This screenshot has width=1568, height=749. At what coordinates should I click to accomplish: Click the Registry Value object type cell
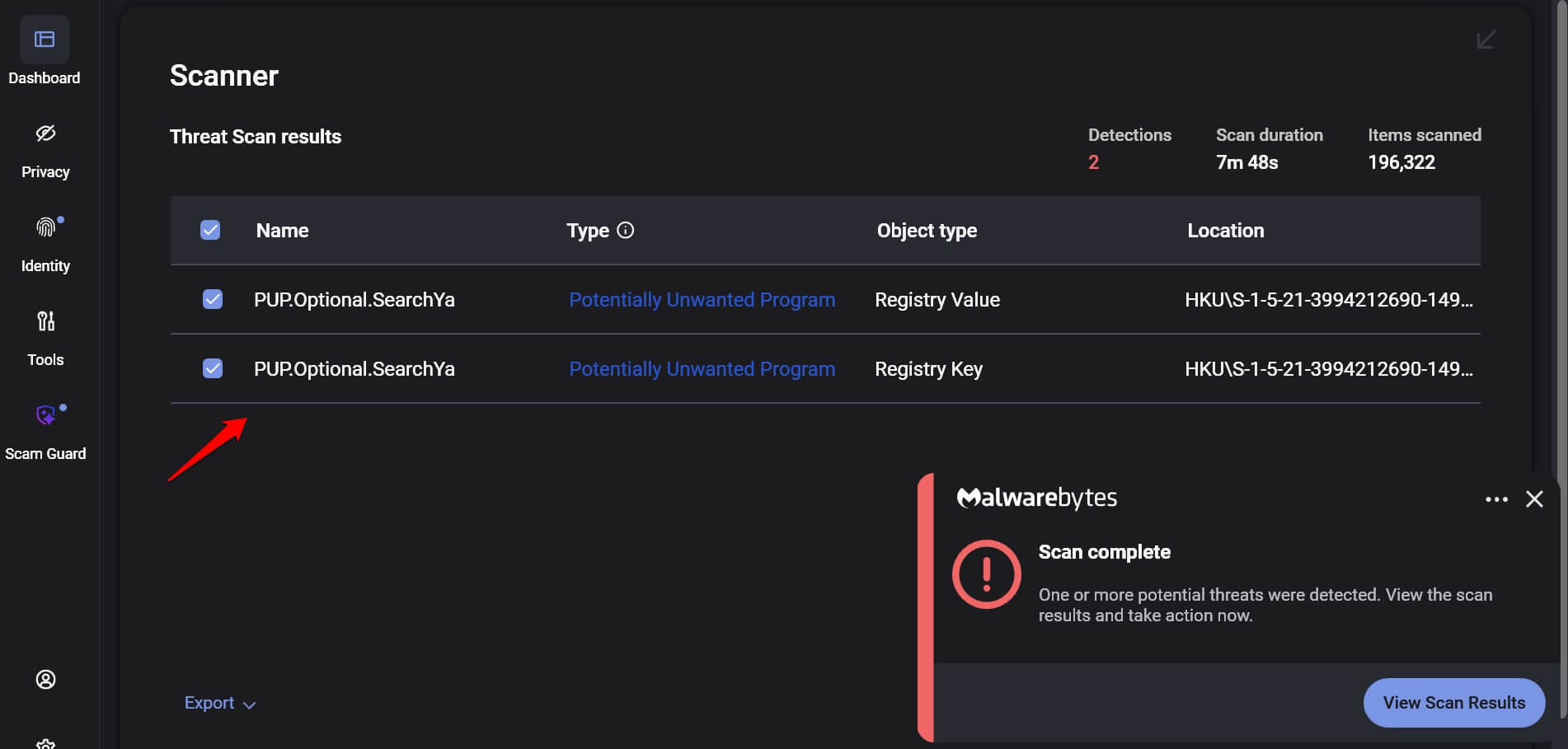937,300
